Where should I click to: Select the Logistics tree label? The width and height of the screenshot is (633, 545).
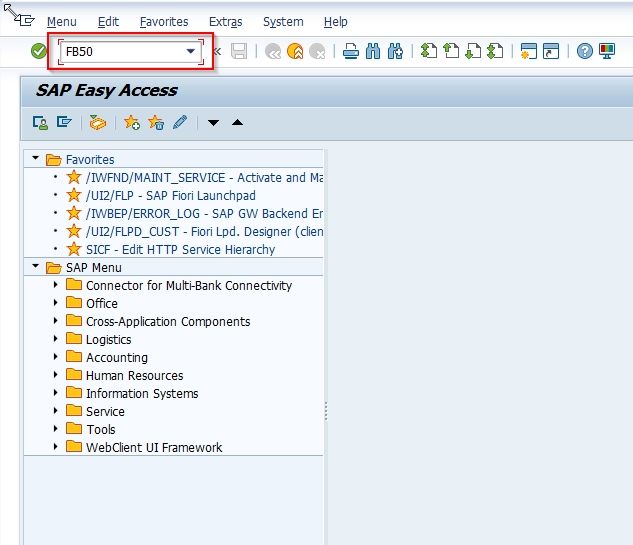pos(109,340)
